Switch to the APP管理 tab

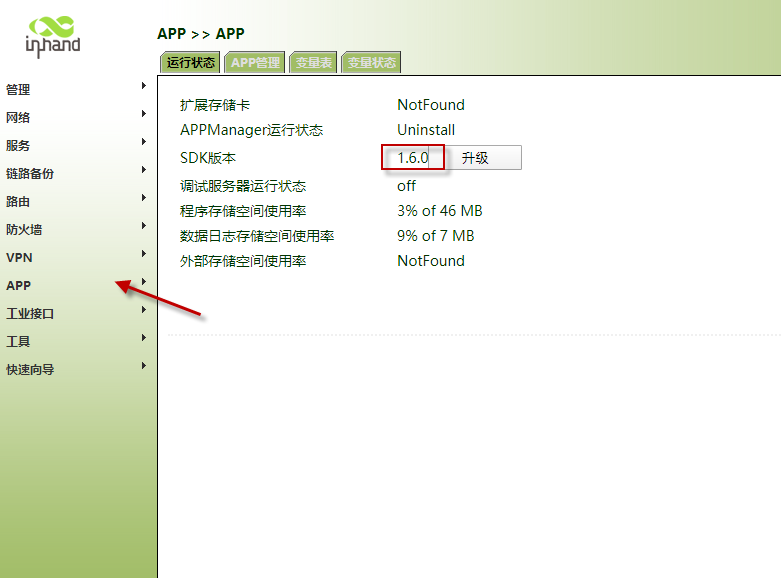tap(255, 63)
